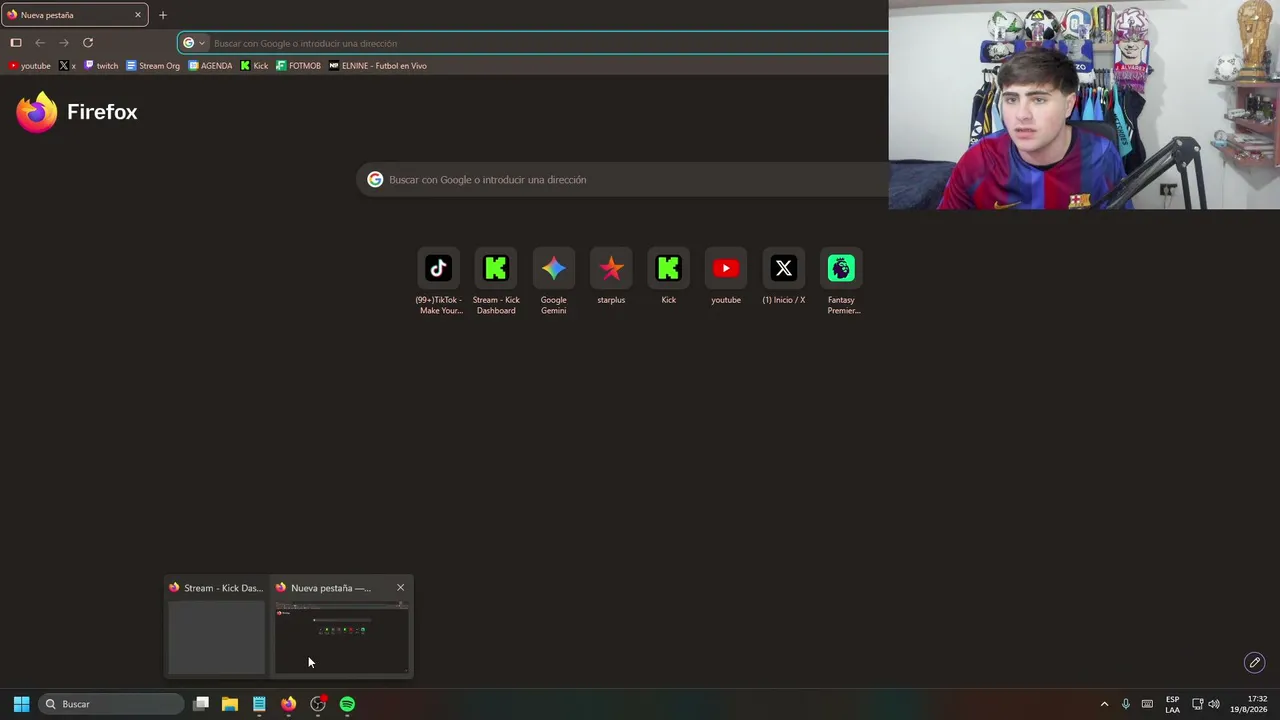Open Spotify from the taskbar
Image resolution: width=1280 pixels, height=720 pixels.
coord(347,704)
